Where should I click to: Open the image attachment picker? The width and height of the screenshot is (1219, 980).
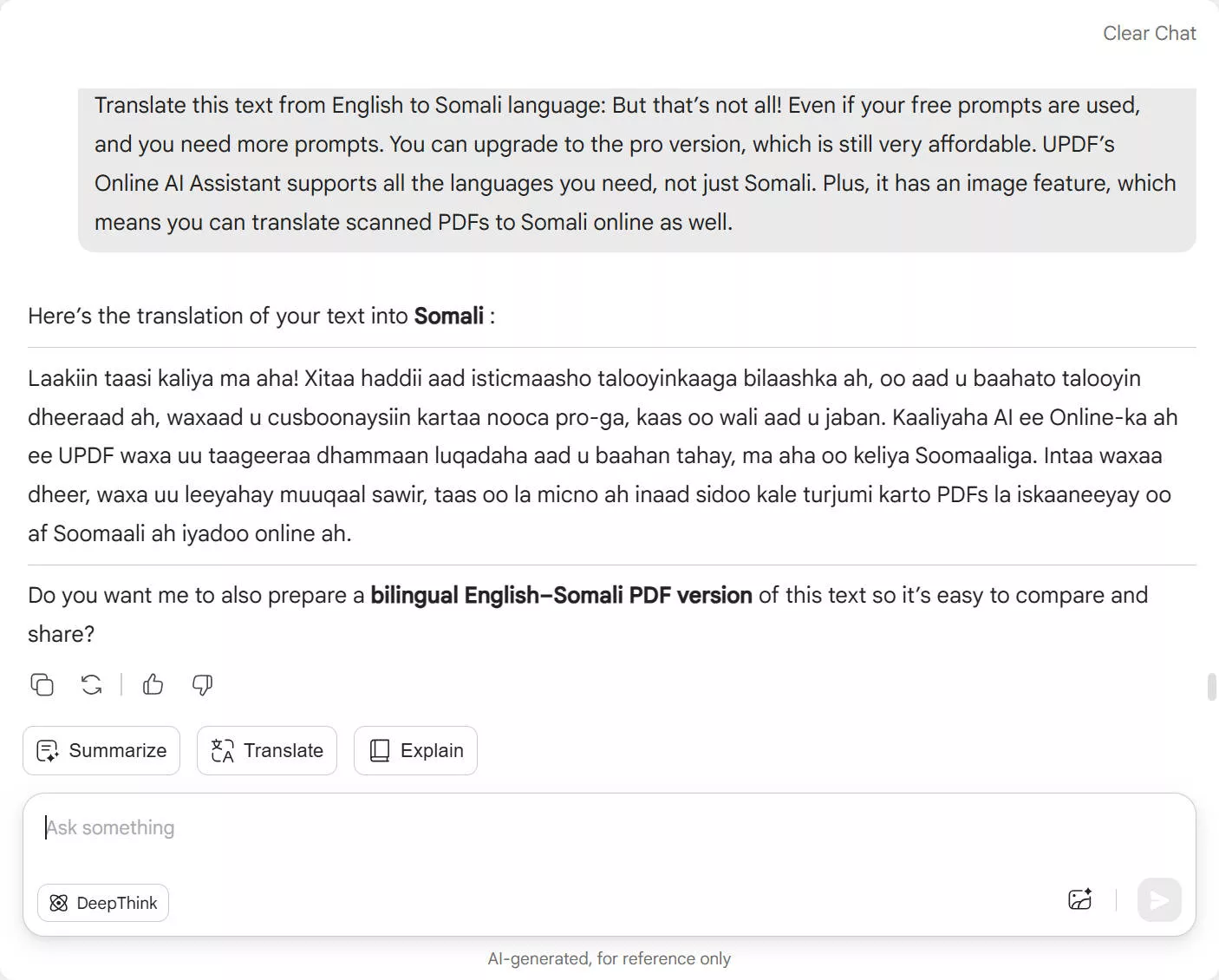[x=1080, y=899]
